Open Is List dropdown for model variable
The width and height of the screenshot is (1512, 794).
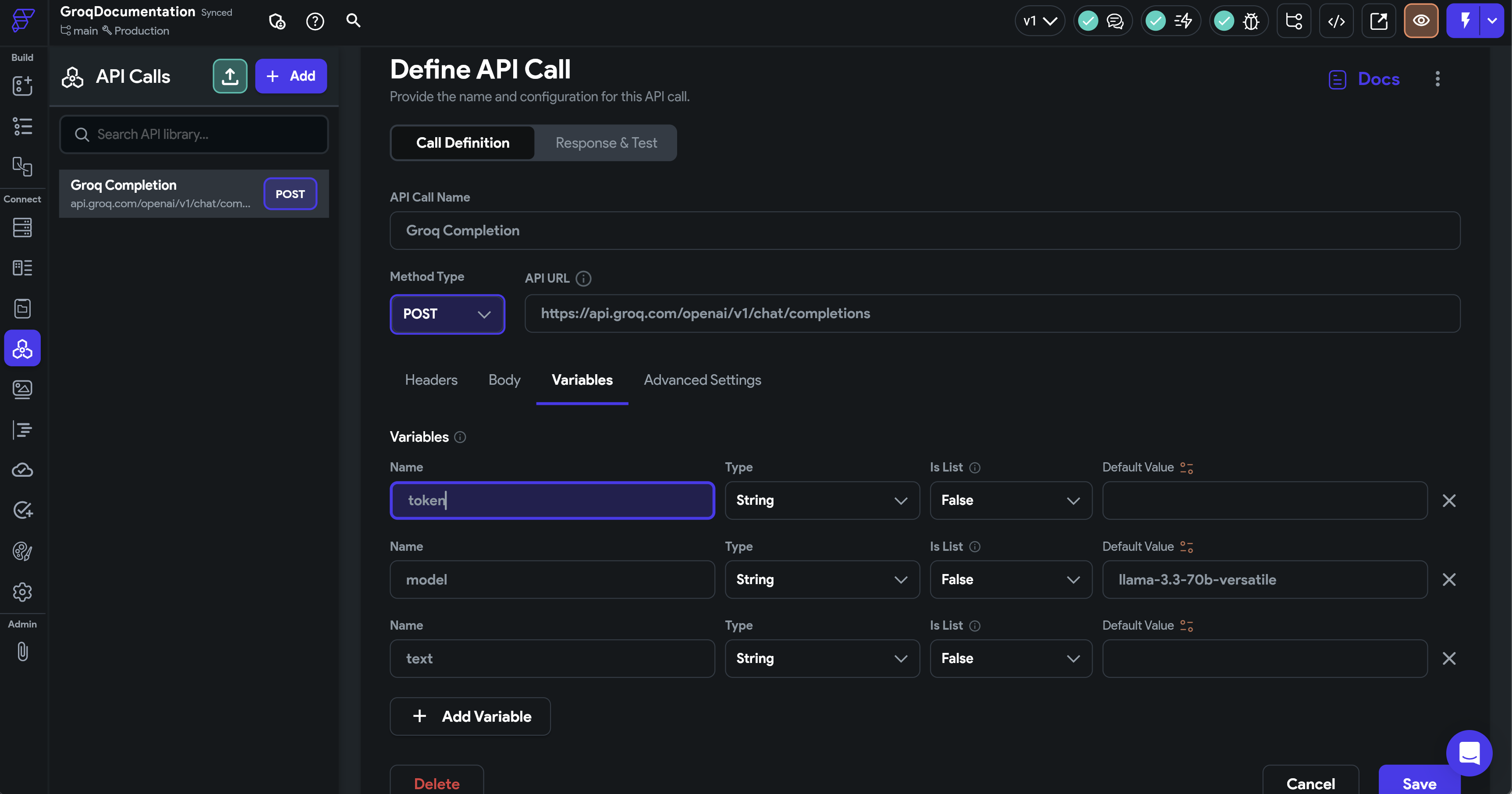pos(1011,579)
